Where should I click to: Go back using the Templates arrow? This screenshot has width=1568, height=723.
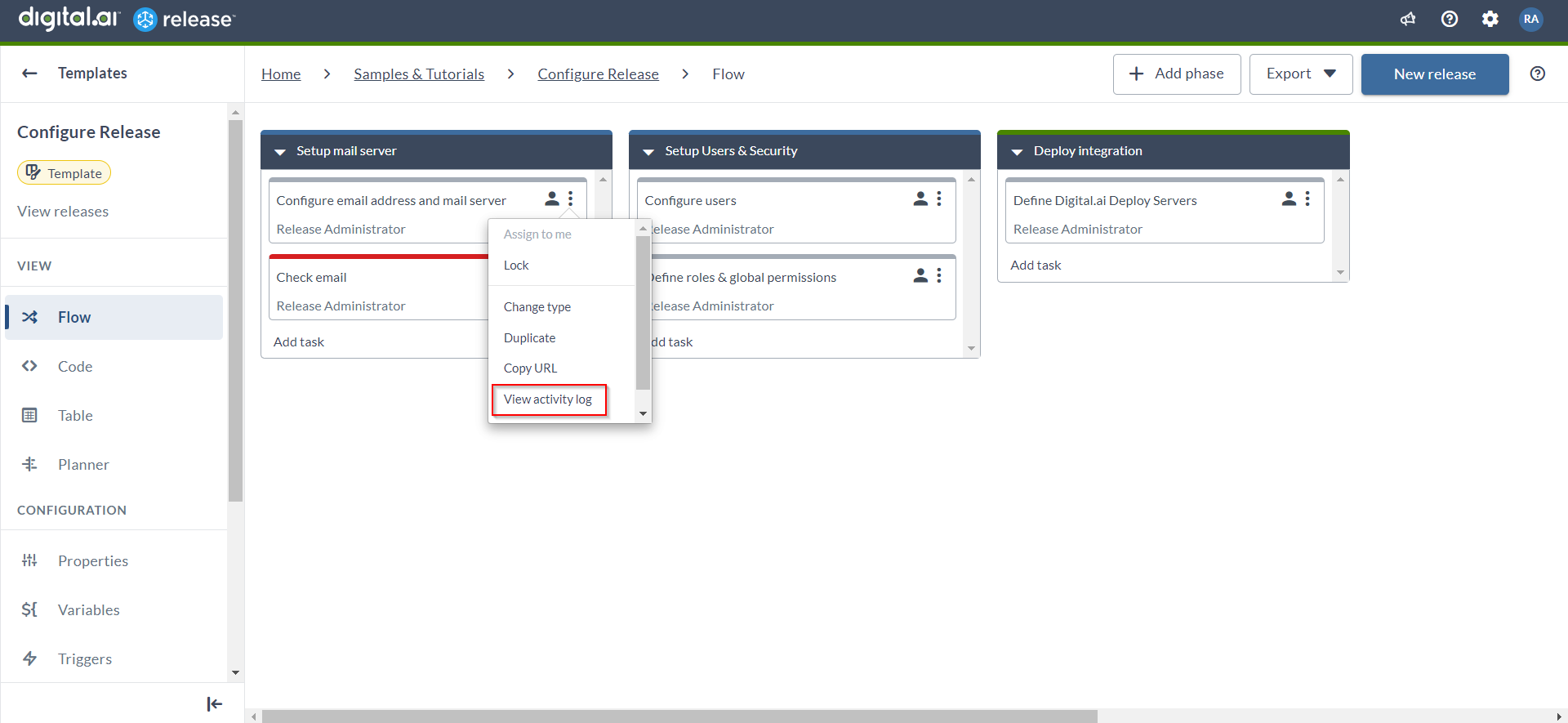click(29, 74)
